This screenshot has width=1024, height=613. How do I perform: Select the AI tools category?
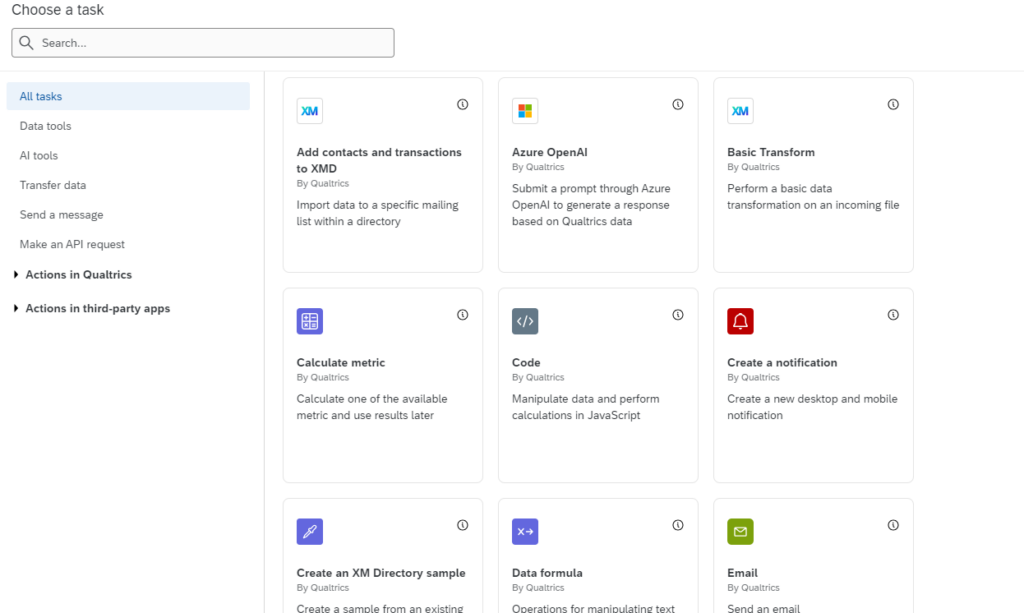[39, 155]
